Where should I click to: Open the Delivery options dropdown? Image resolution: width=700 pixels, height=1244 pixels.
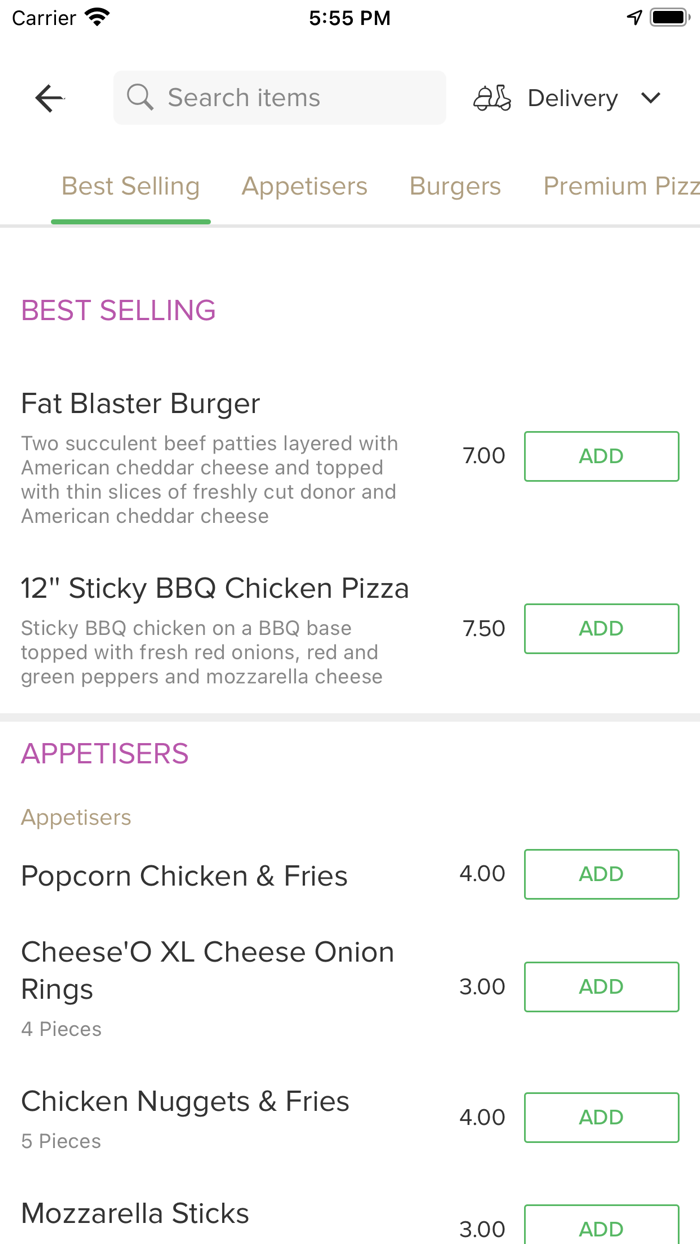[572, 97]
